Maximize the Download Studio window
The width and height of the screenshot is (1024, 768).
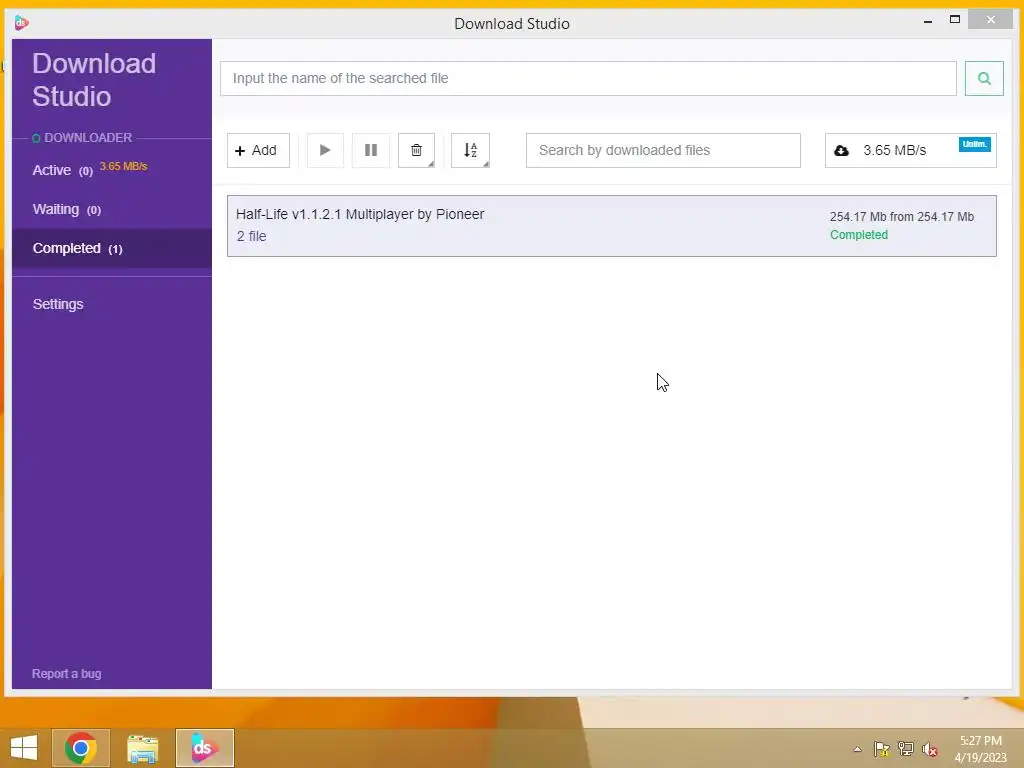955,20
